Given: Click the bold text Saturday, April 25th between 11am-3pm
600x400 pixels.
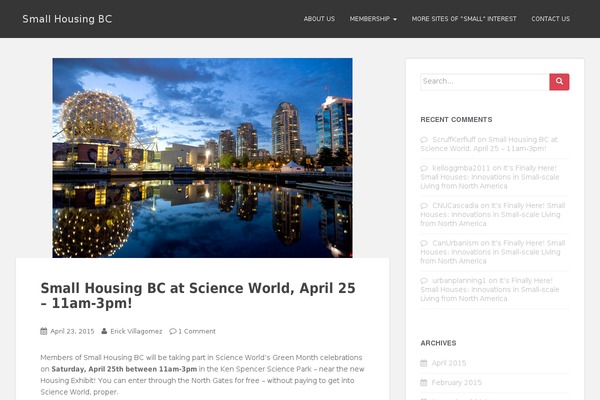Looking at the screenshot, I should [x=124, y=369].
